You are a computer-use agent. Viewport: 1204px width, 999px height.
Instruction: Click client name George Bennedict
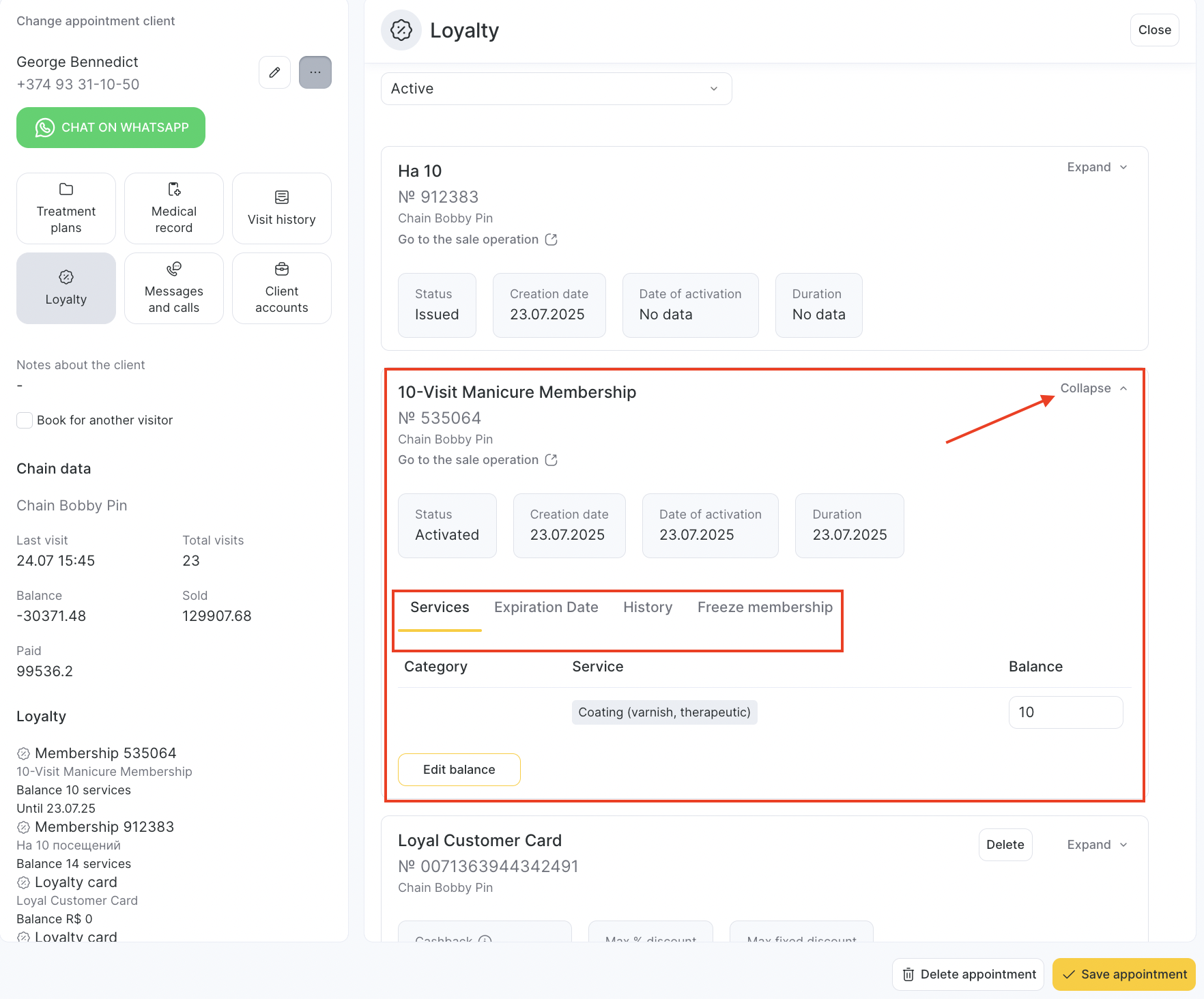pyautogui.click(x=77, y=62)
